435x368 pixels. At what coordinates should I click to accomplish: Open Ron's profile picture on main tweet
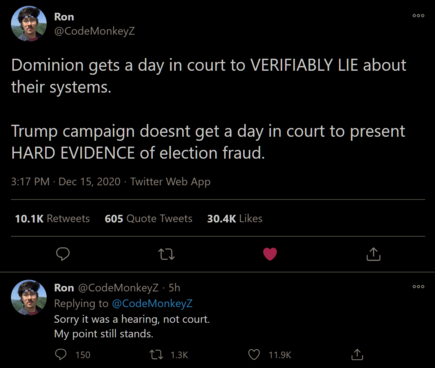coord(29,24)
